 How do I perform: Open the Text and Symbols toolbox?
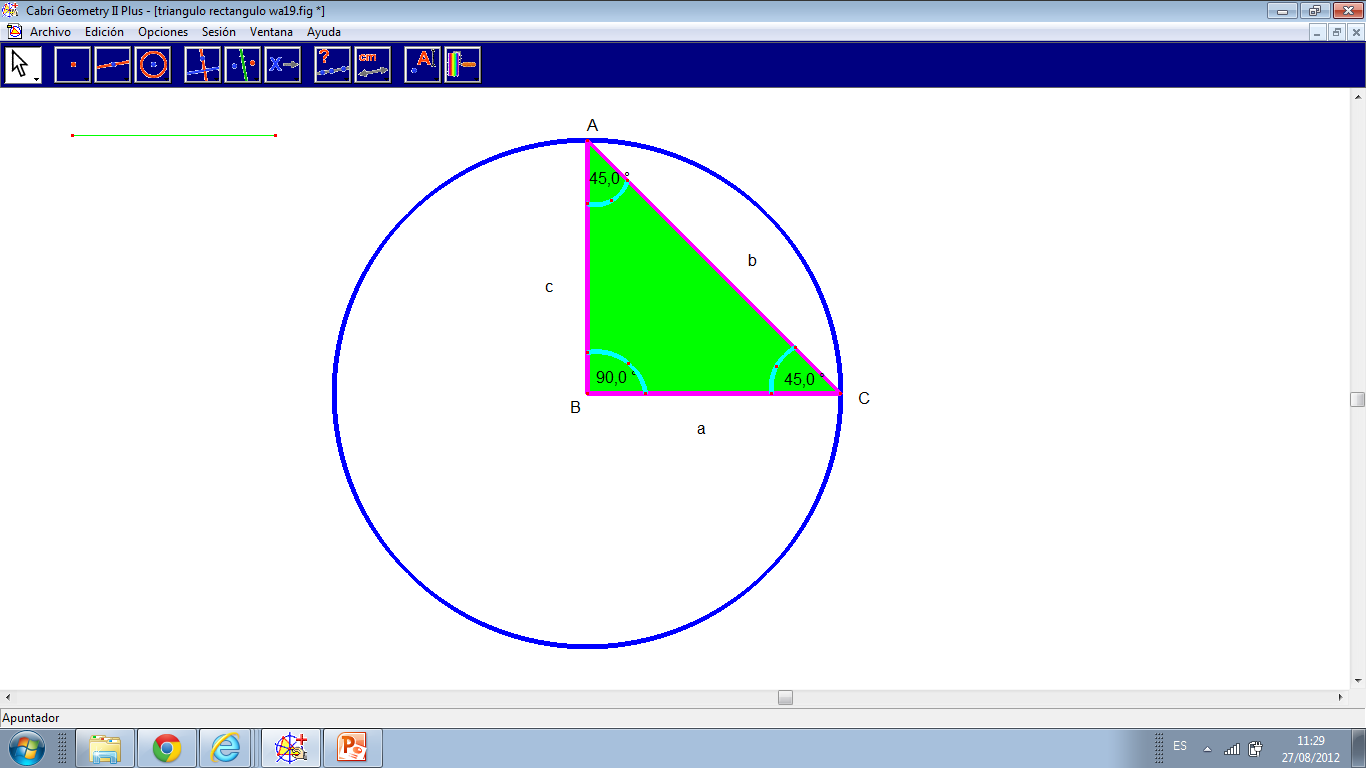pos(423,65)
